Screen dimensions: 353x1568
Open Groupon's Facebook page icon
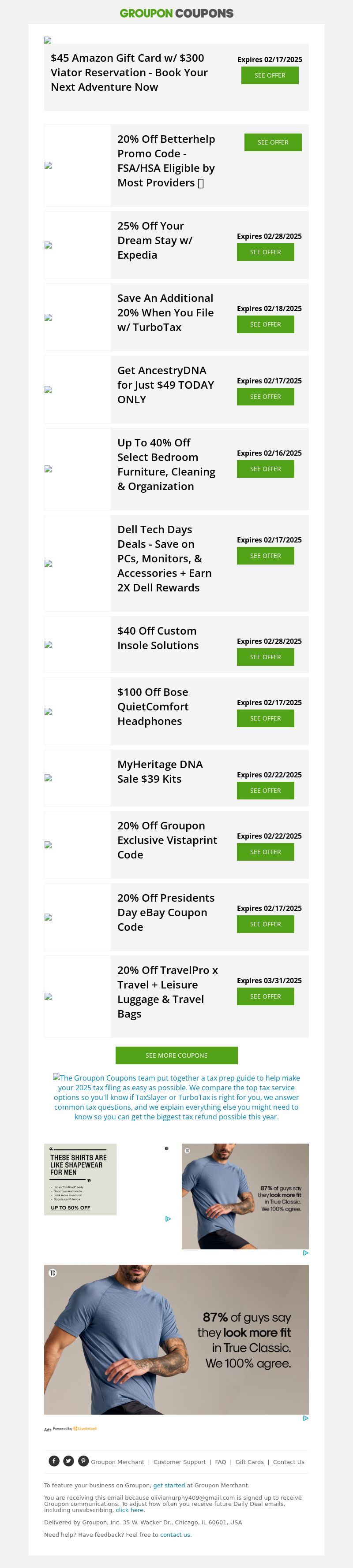54,1461
